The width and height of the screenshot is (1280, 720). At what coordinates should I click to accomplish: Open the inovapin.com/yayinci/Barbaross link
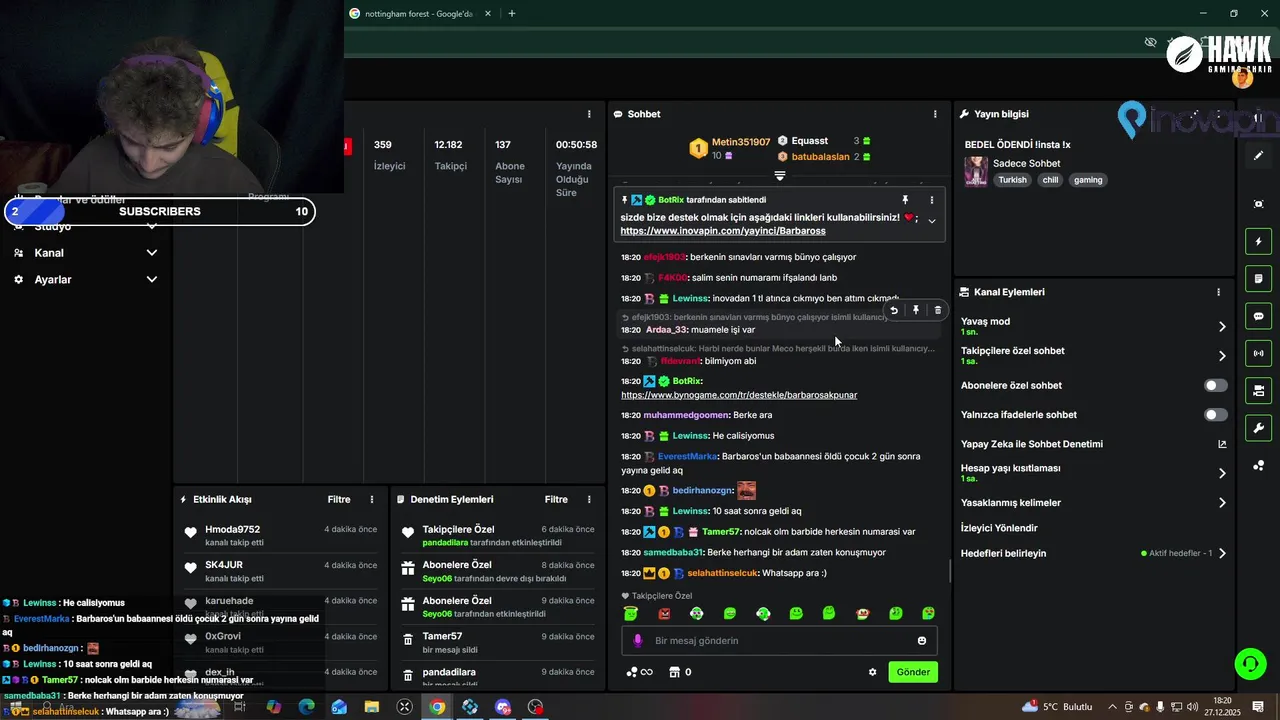pos(723,231)
